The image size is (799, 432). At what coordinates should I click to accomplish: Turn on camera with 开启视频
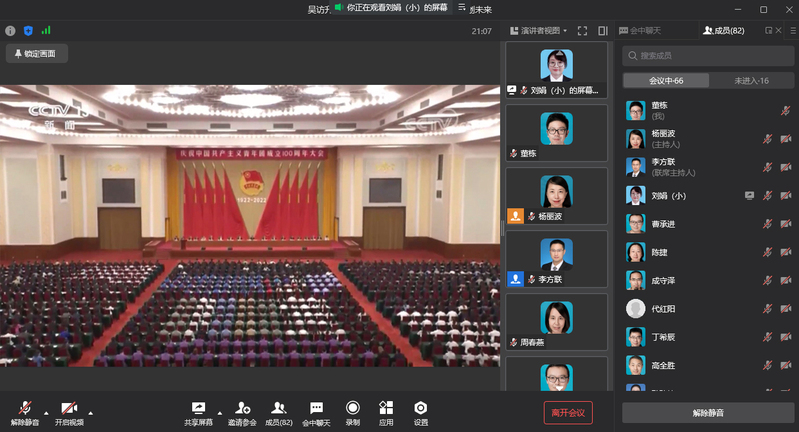click(69, 408)
